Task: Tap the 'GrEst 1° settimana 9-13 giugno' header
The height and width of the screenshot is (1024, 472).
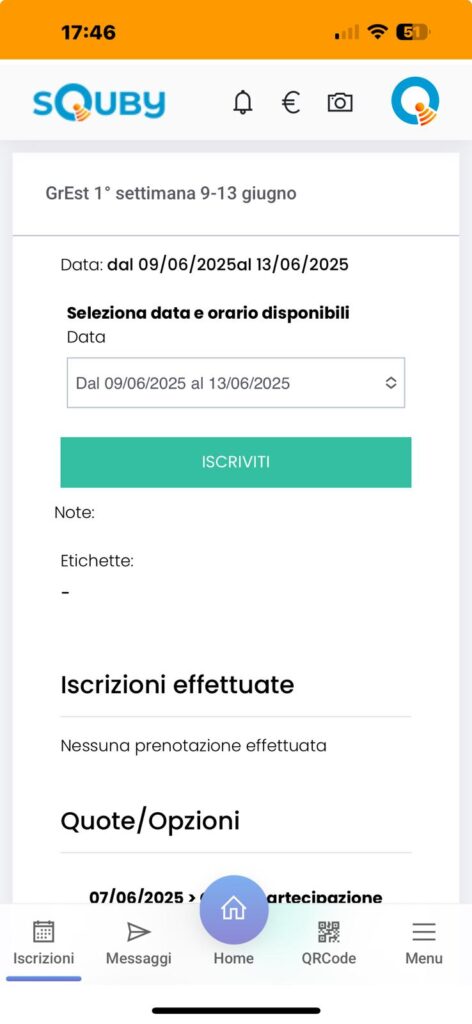Action: pos(171,193)
